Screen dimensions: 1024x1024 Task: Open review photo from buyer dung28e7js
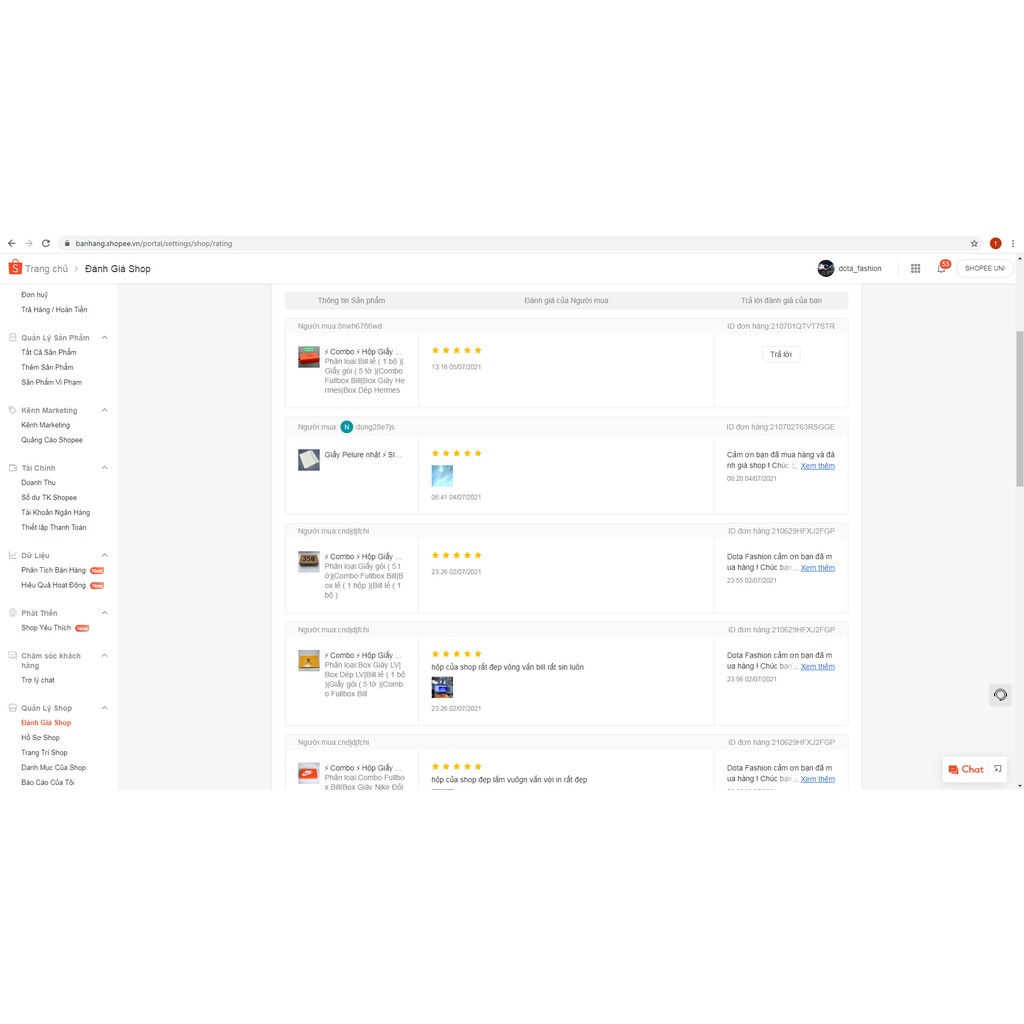click(442, 476)
